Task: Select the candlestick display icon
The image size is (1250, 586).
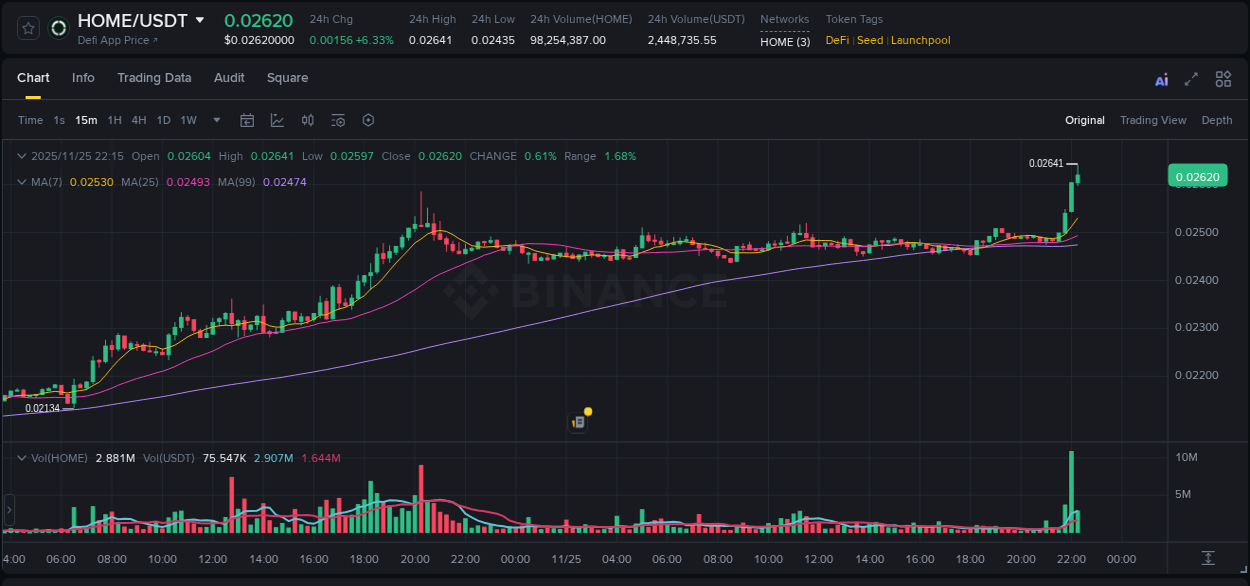Action: click(307, 120)
